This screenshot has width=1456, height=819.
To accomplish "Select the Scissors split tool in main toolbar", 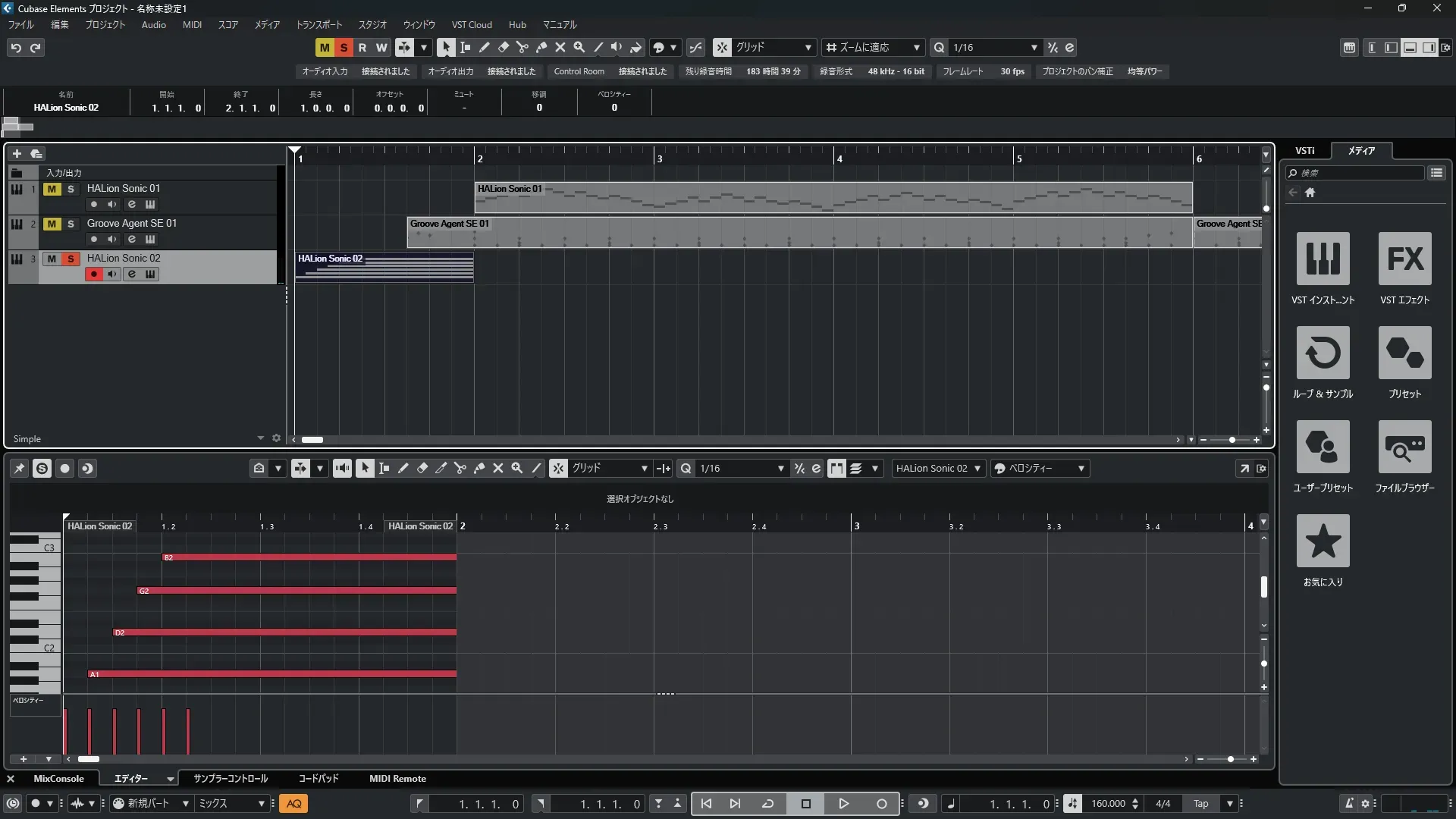I will [x=522, y=47].
